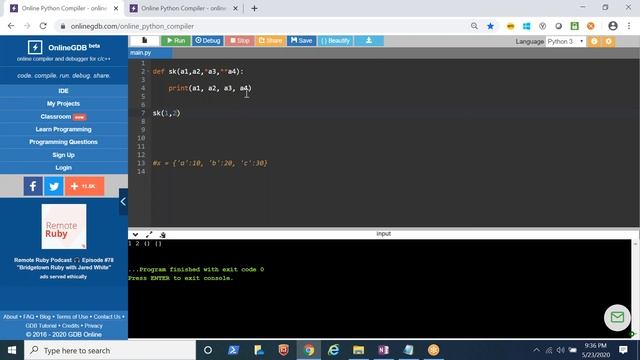This screenshot has width=640, height=360.
Task: Fold the function at line 2 arrow
Action: (148, 71)
